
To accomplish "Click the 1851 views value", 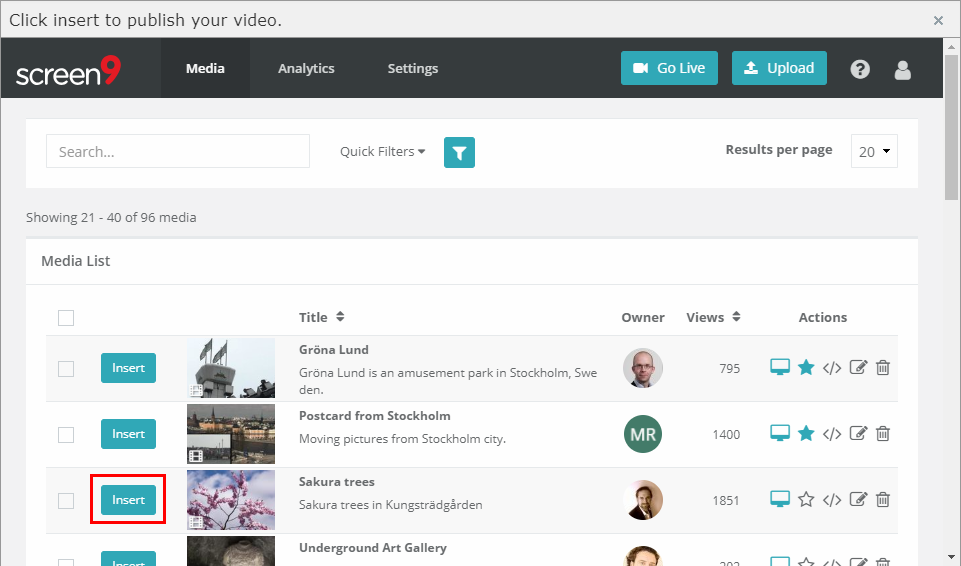I will (726, 501).
